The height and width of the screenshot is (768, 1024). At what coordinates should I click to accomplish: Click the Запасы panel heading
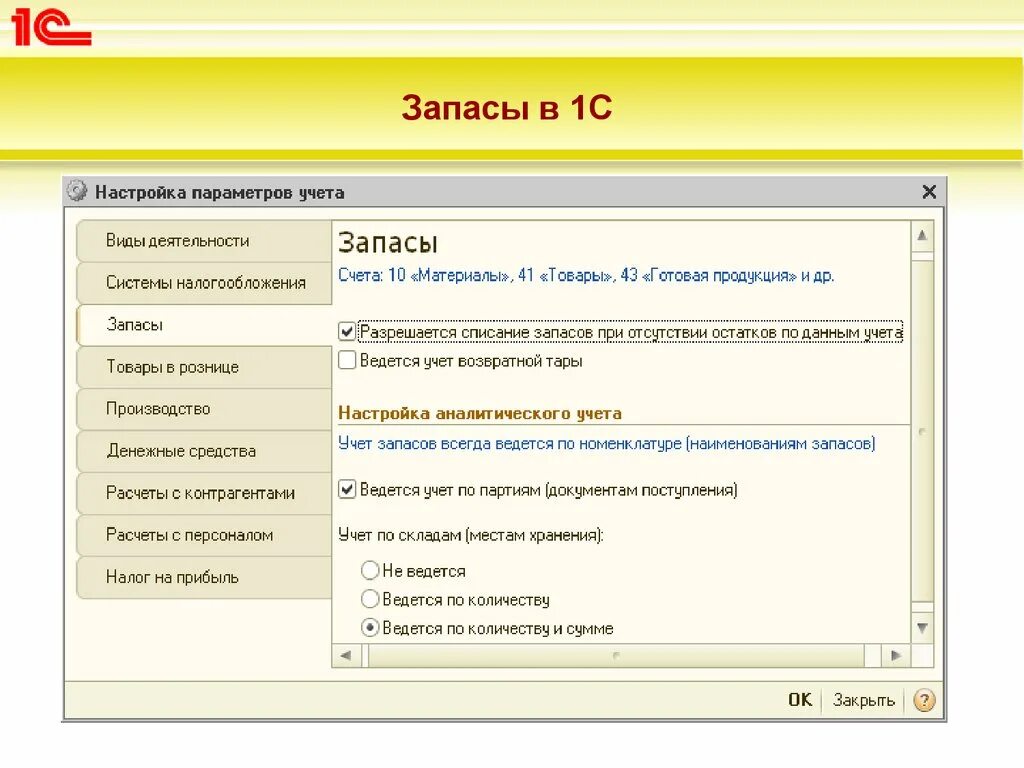[387, 242]
